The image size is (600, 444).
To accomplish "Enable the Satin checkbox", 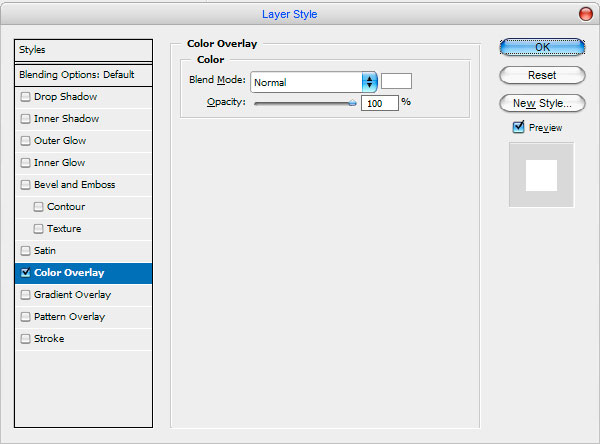I will [25, 251].
